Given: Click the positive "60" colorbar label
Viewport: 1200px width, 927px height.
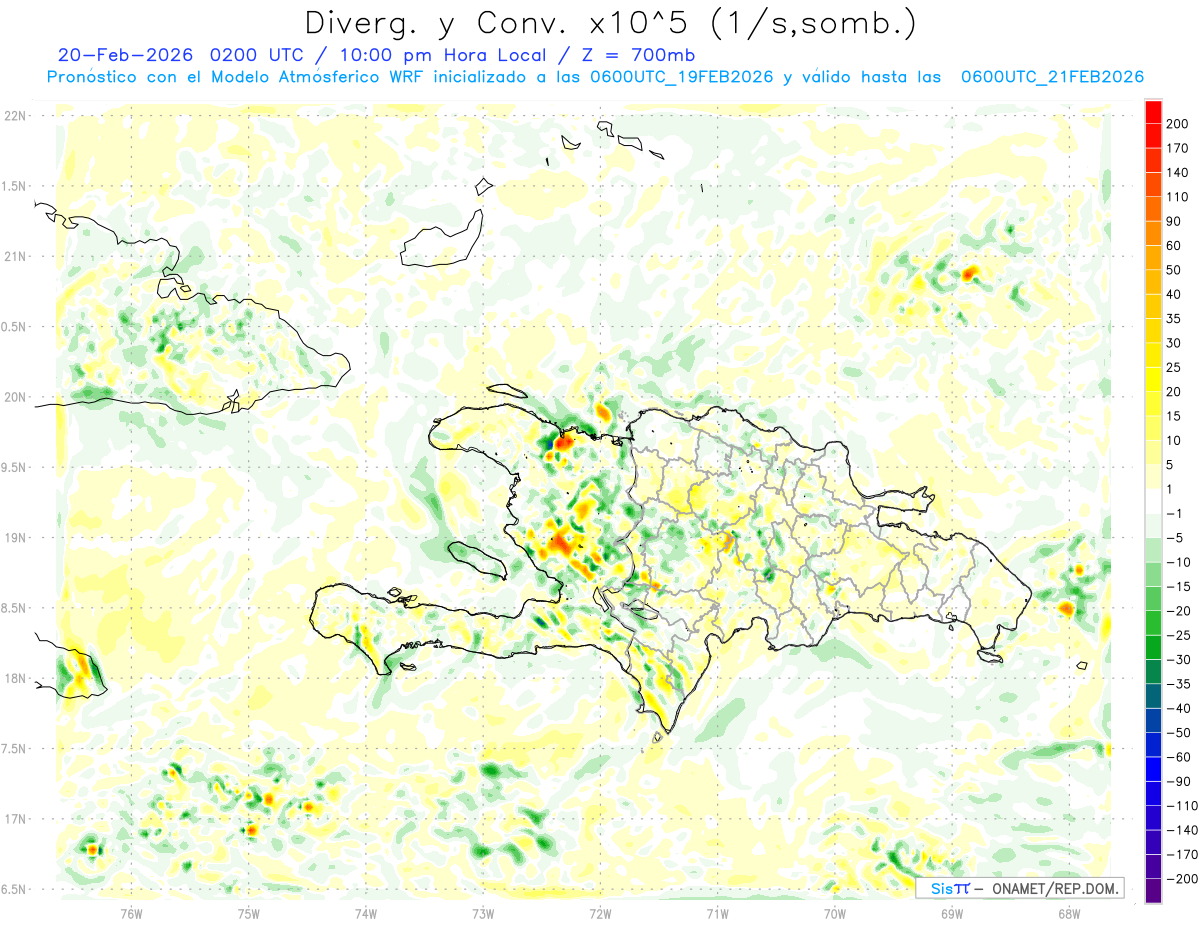Looking at the screenshot, I should point(1175,246).
